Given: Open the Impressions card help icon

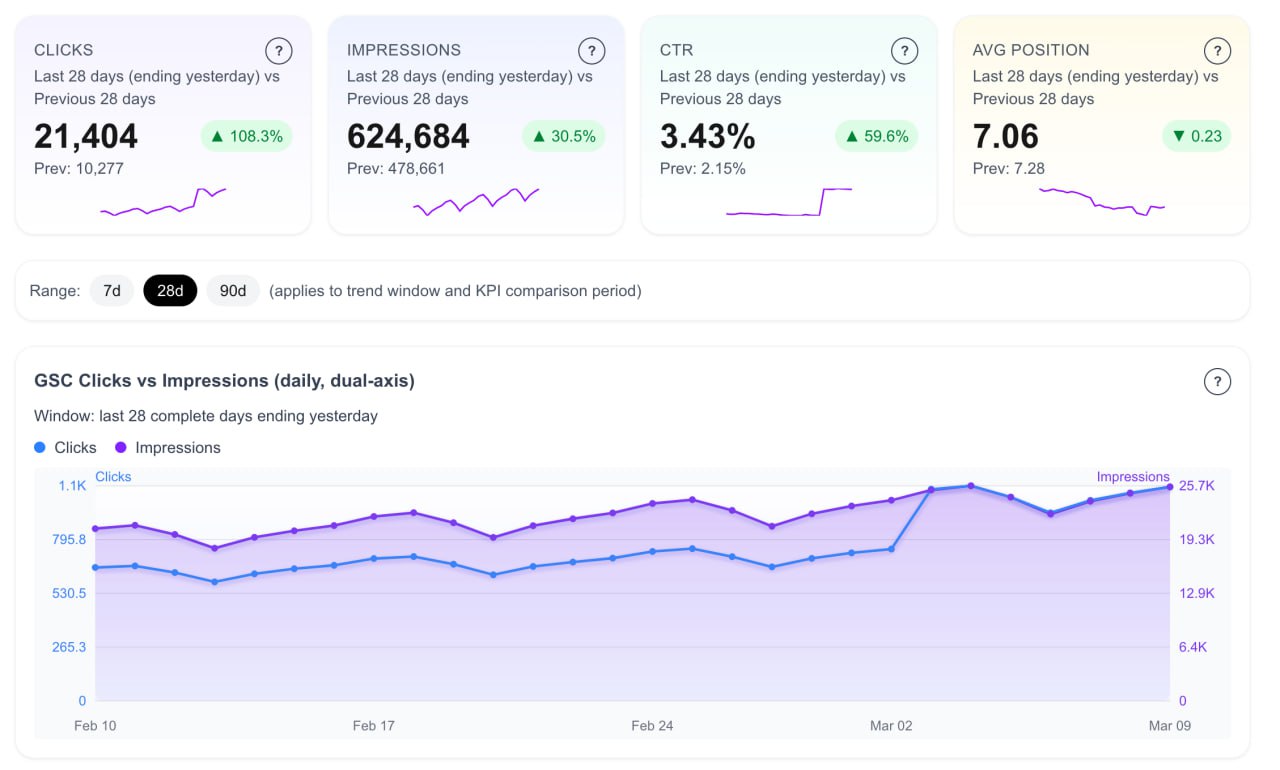Looking at the screenshot, I should pos(592,51).
